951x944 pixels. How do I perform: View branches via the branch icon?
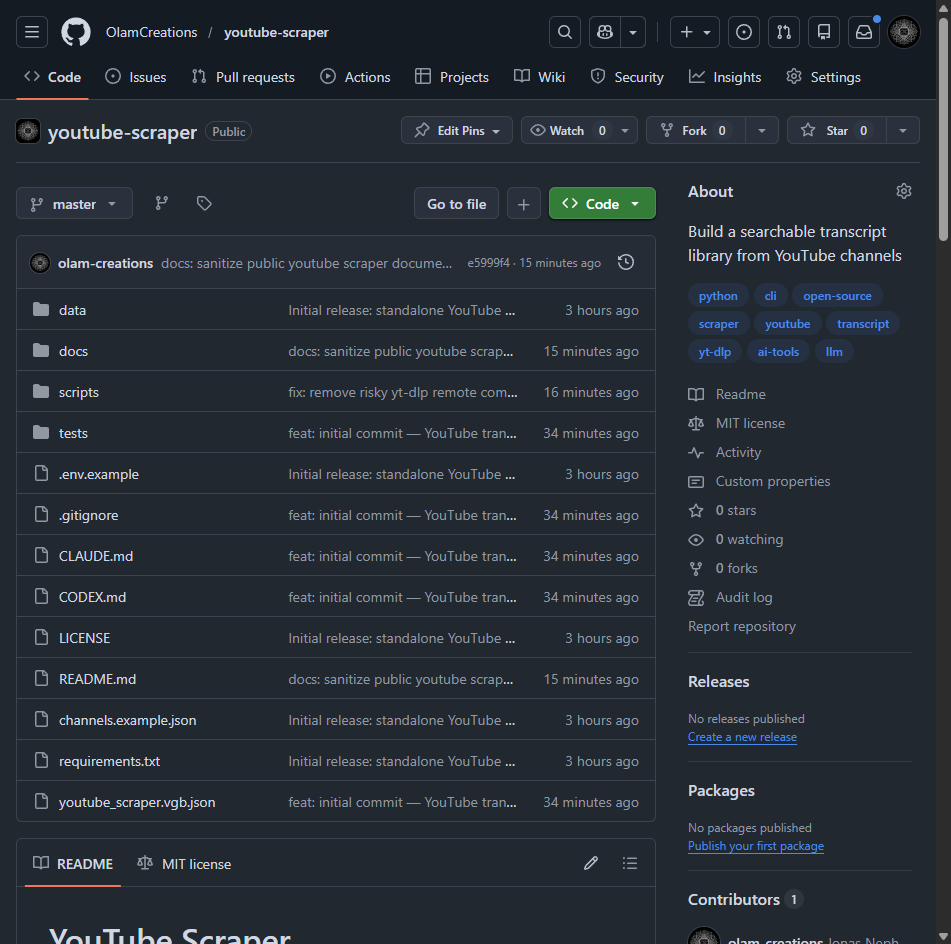161,203
